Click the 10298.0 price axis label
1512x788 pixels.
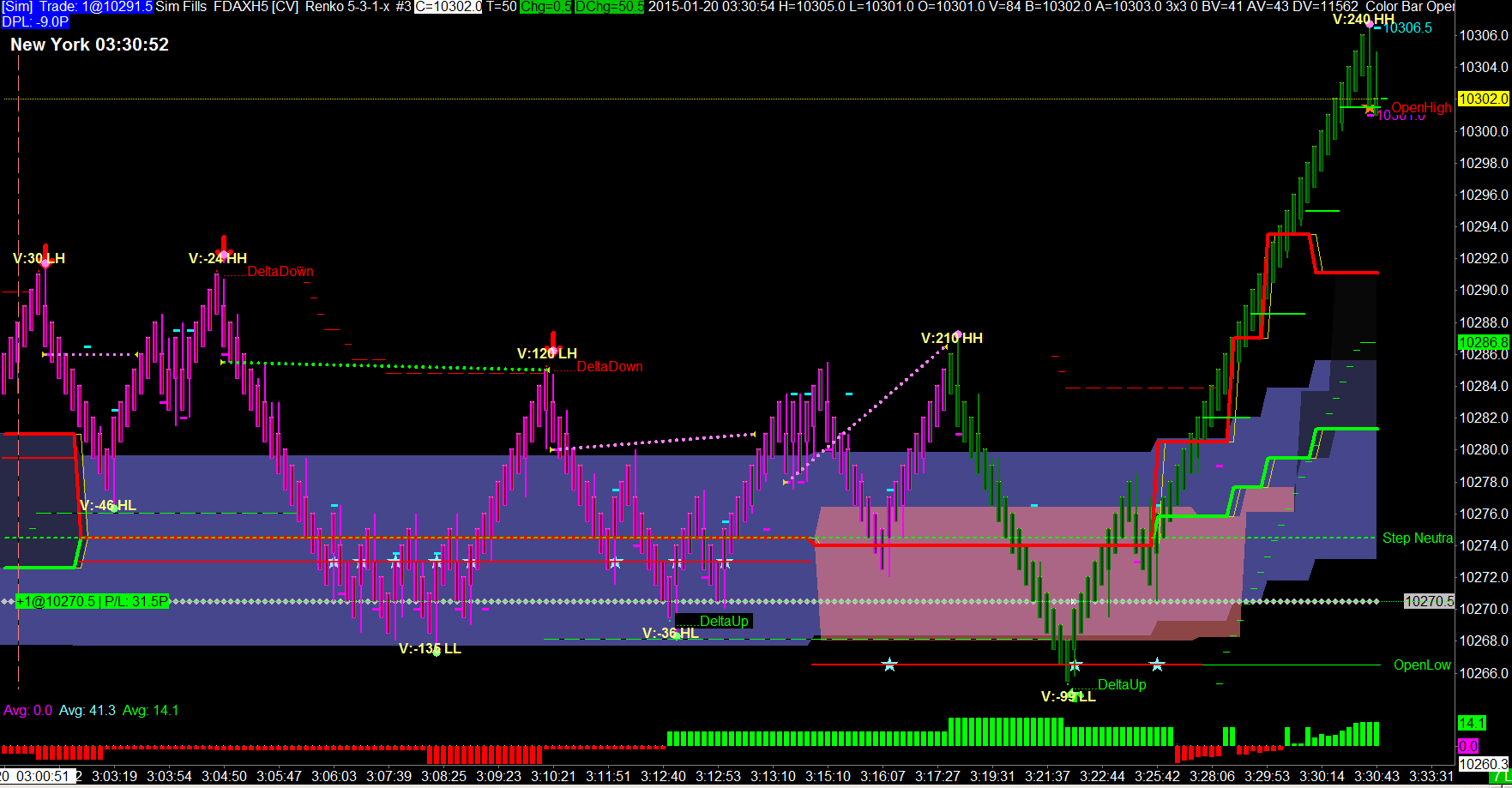click(x=1484, y=163)
